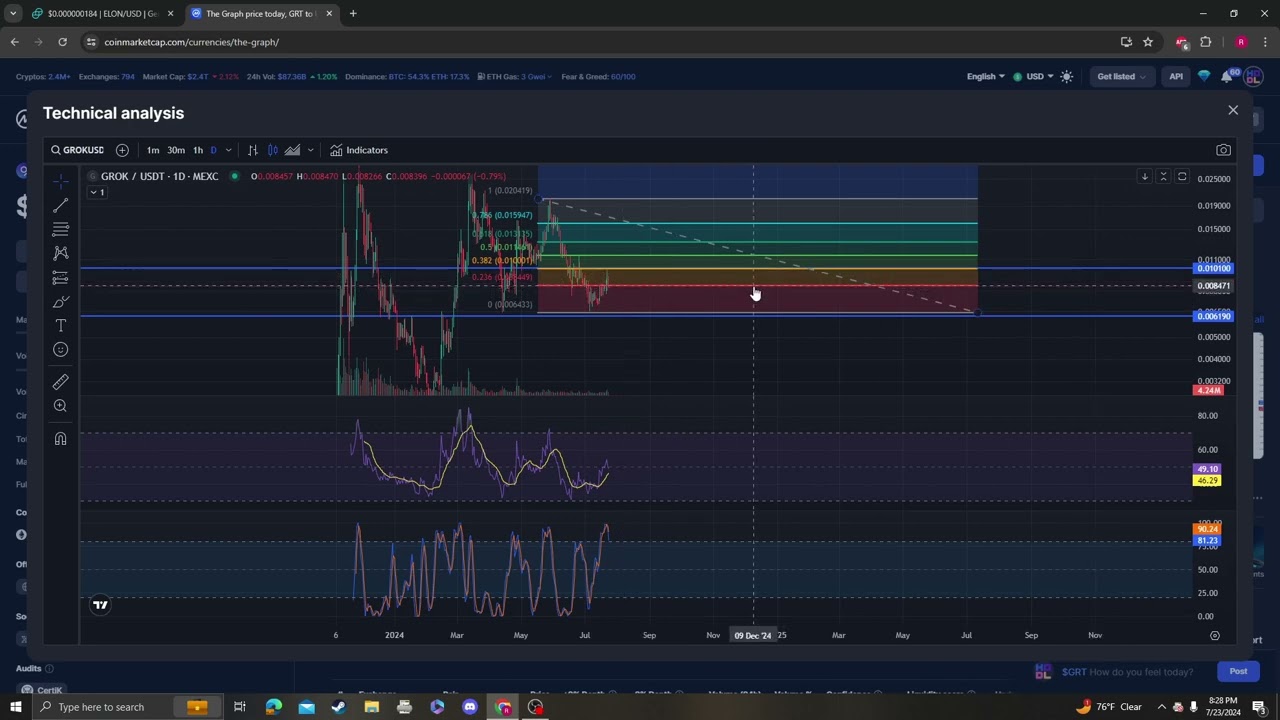This screenshot has width=1280, height=720.
Task: Open Windows Start menu
Action: coord(15,707)
